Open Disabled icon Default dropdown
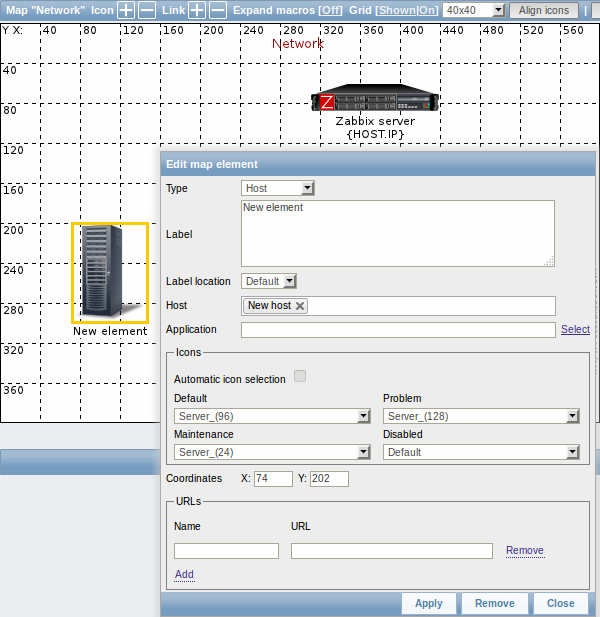The width and height of the screenshot is (600, 617). pos(481,452)
